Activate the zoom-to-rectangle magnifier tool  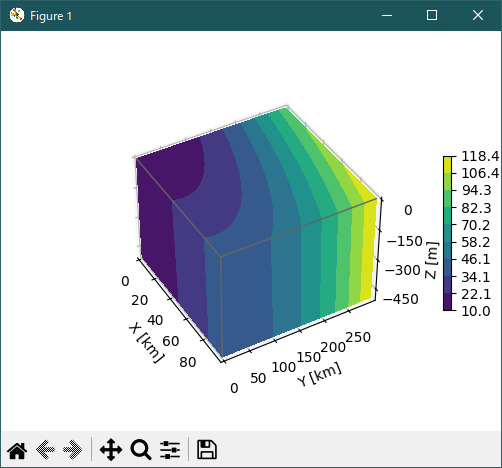point(141,450)
